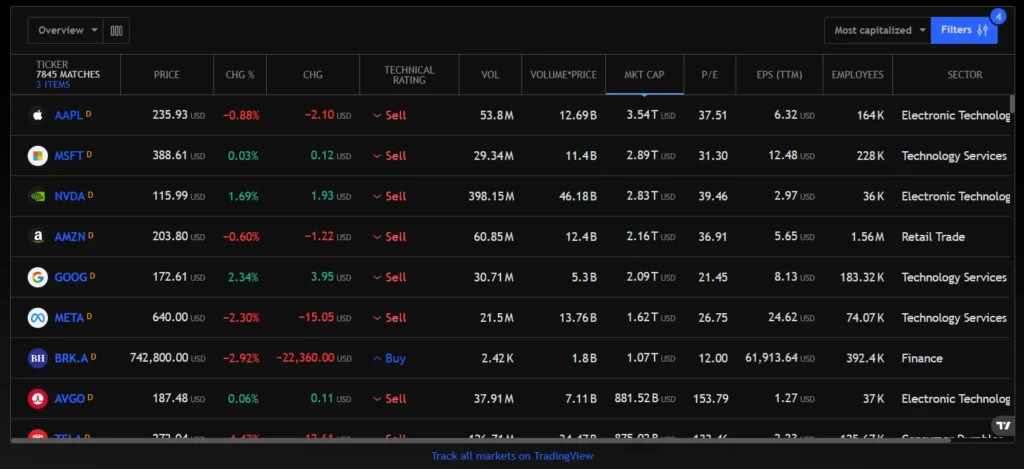Open the MSFT ticker link
The height and width of the screenshot is (469, 1024).
click(x=69, y=155)
